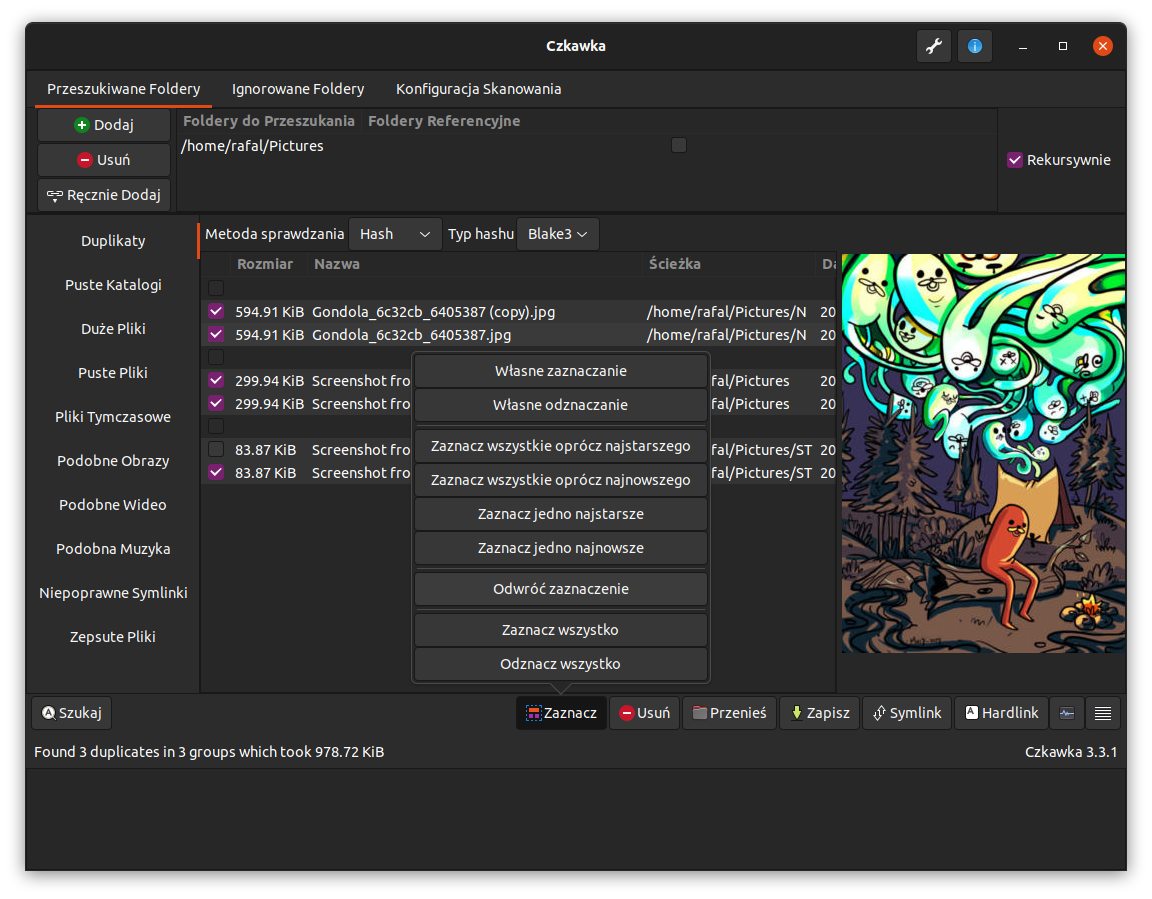Start a scan with the Szukaj button

coord(70,713)
